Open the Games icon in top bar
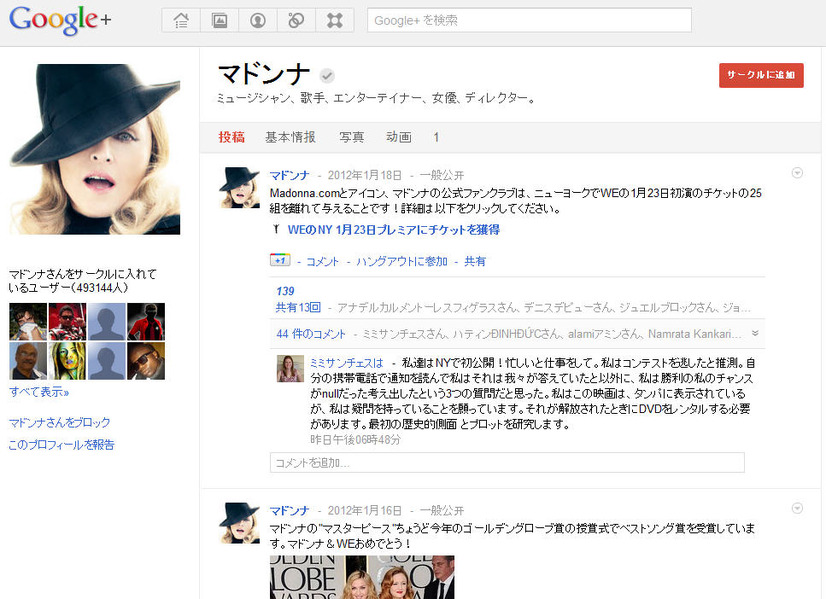The image size is (826, 599). coord(335,21)
